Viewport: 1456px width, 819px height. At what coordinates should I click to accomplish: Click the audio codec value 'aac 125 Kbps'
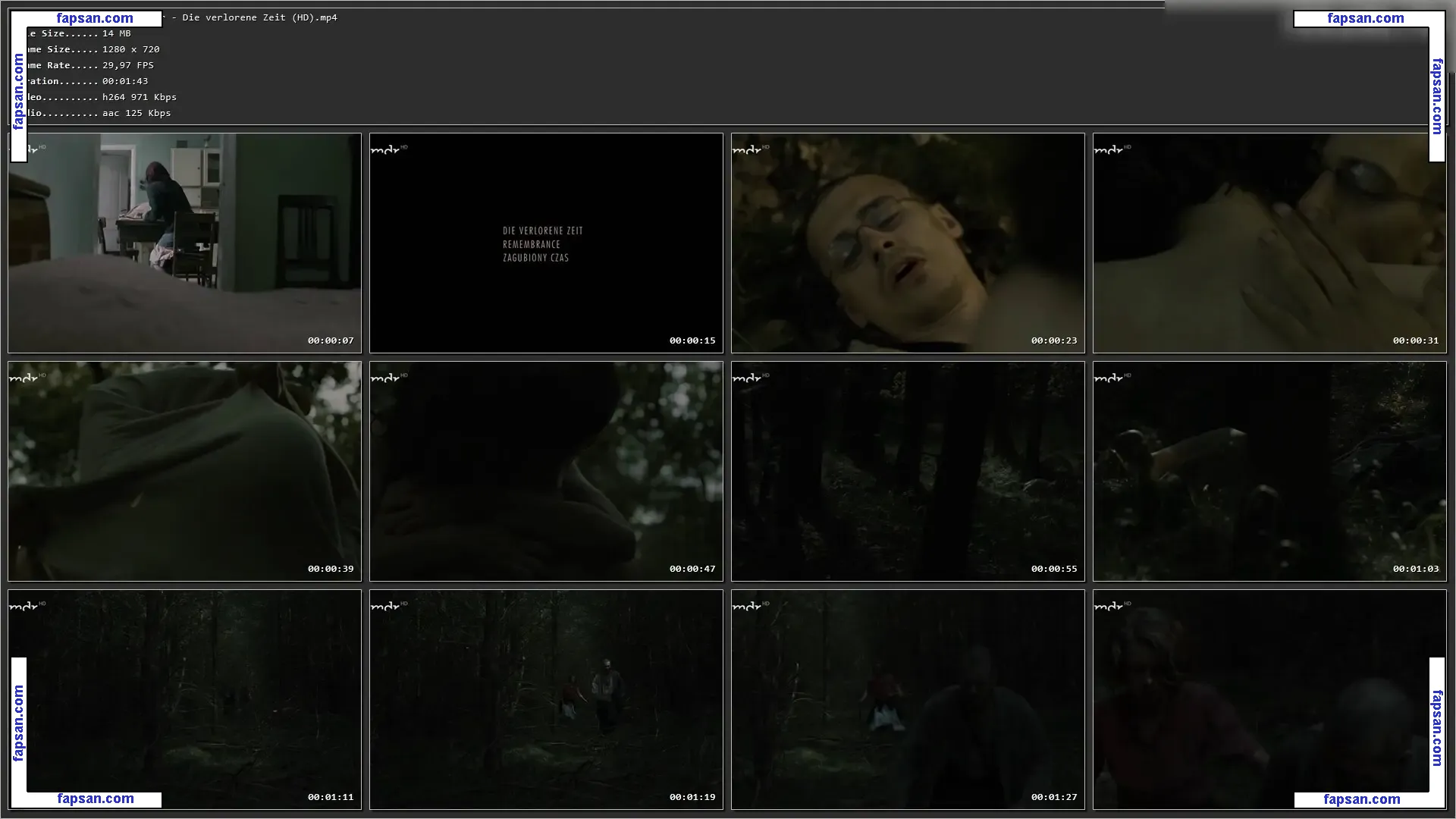(x=136, y=113)
